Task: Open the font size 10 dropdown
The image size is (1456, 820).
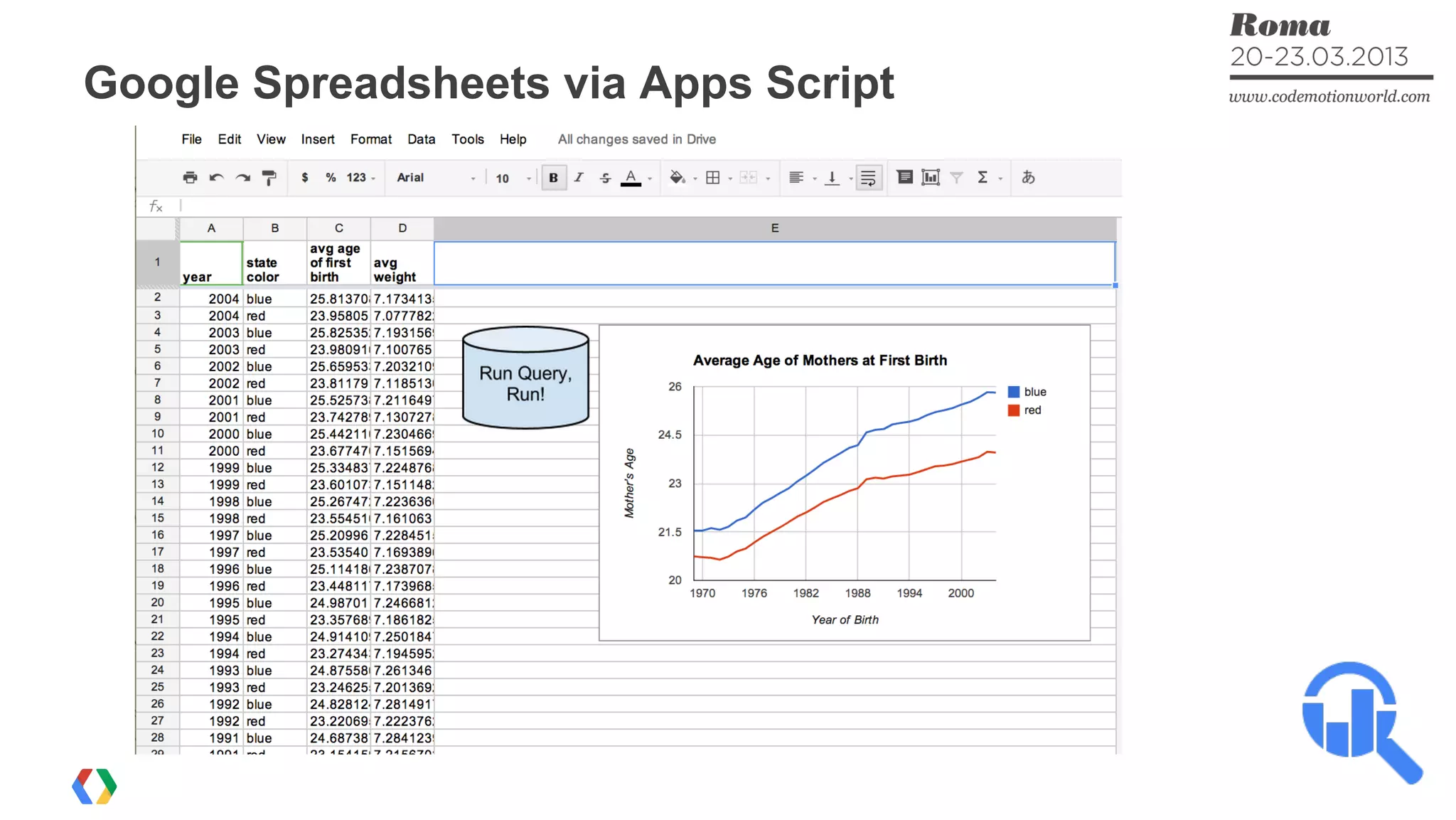Action: point(513,179)
